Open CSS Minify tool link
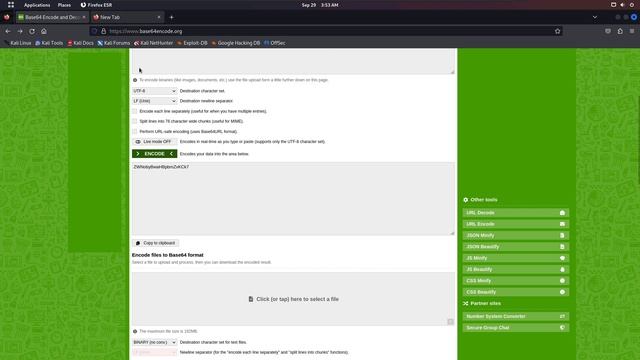Image resolution: width=640 pixels, height=360 pixels. [x=516, y=281]
